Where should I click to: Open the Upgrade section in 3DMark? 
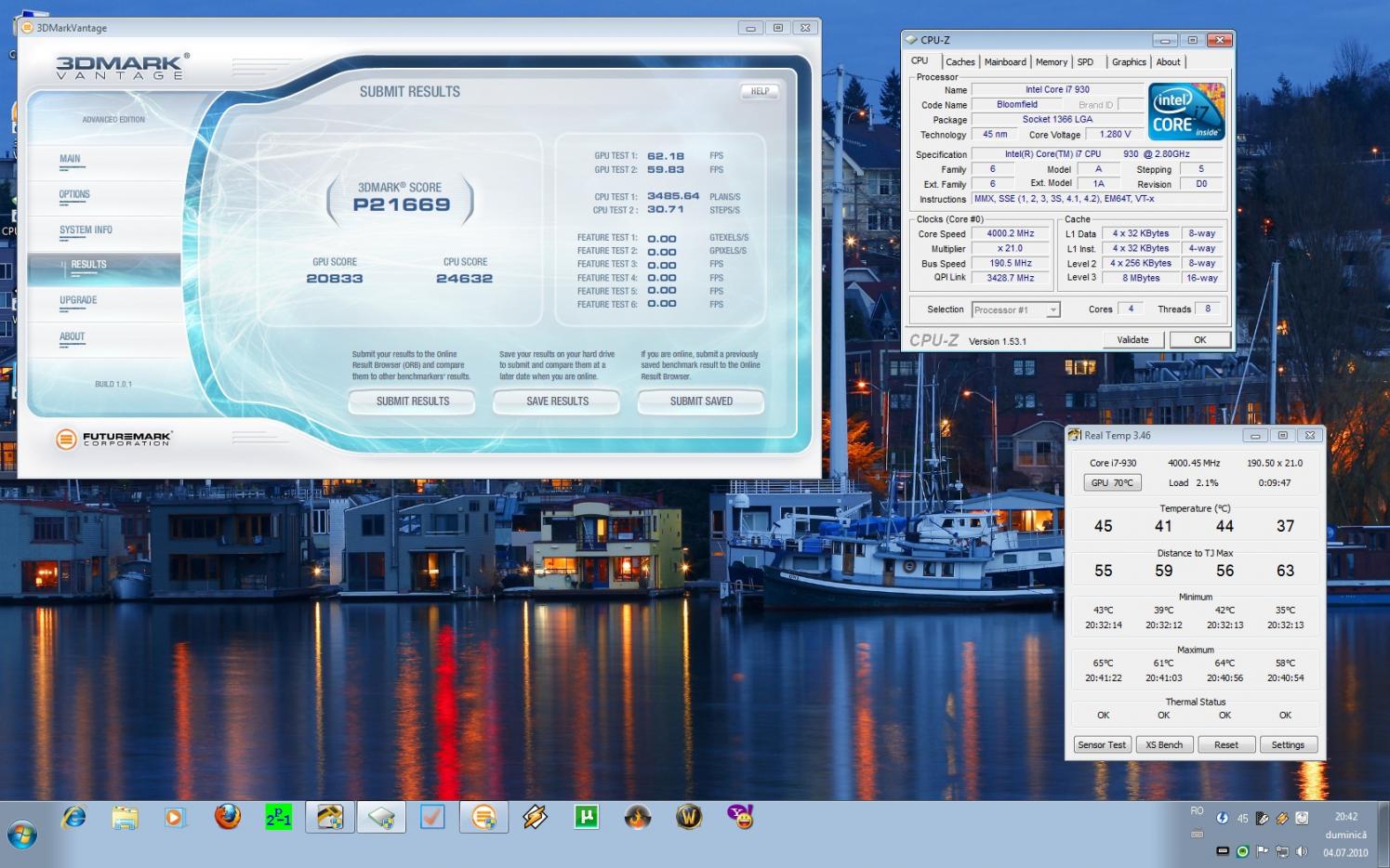click(78, 301)
